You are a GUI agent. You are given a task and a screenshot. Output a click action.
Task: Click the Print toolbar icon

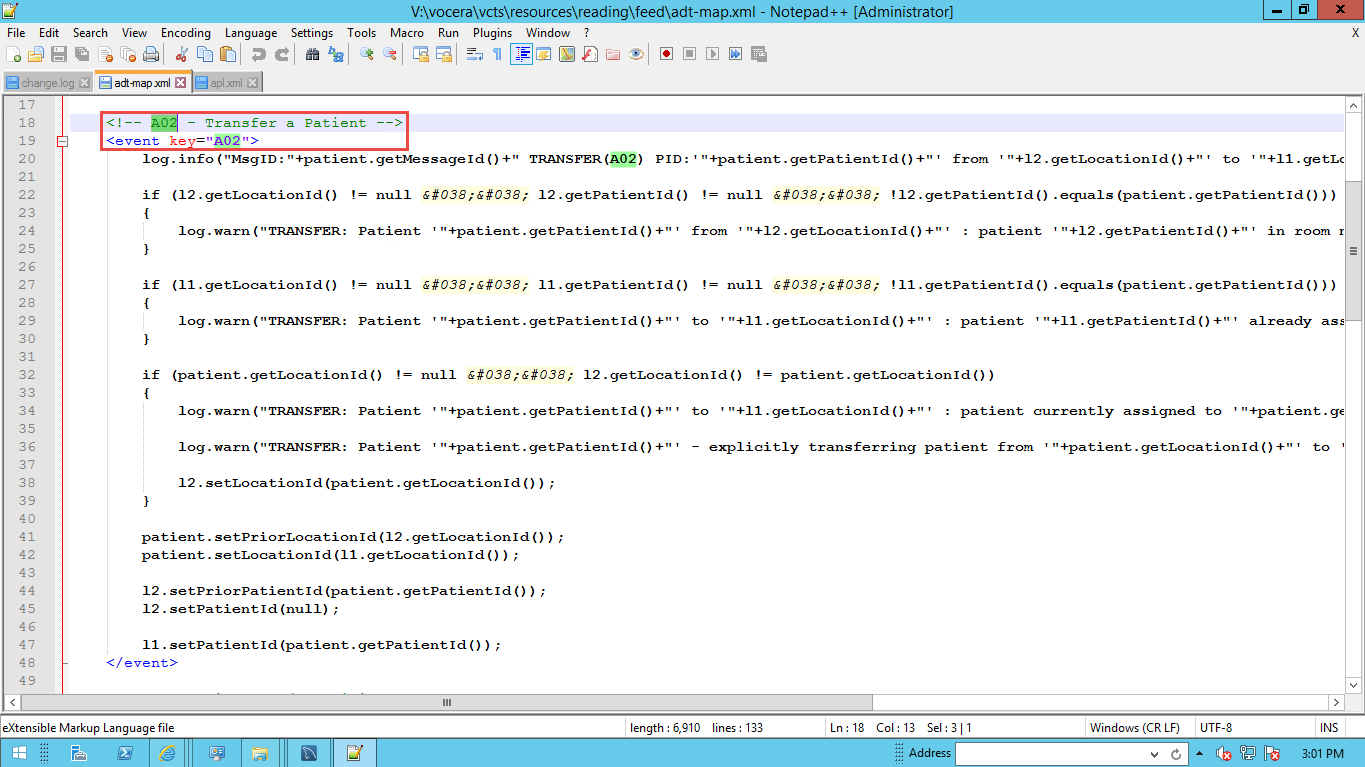(151, 54)
